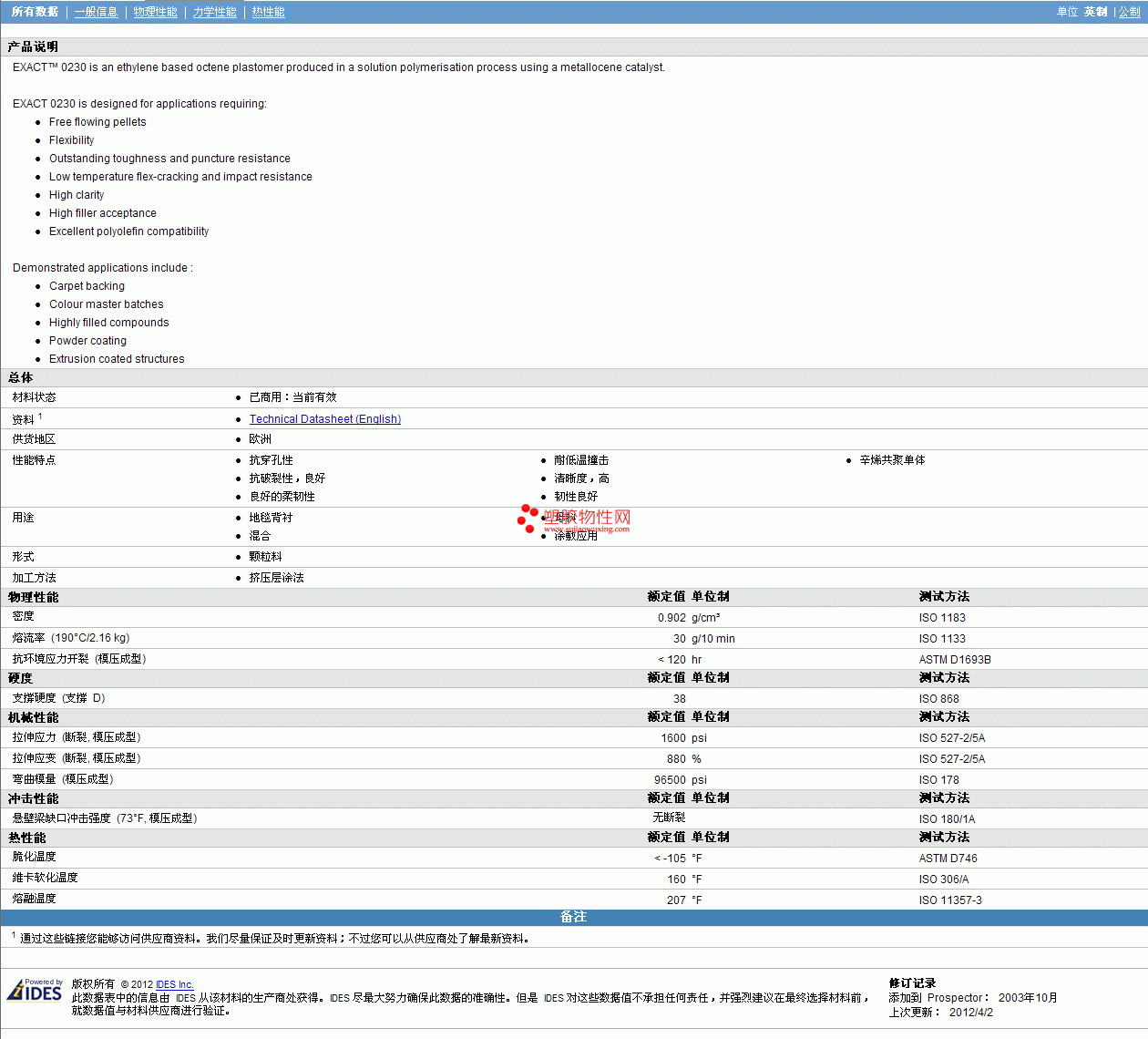Click the ASTM D1693B test method text

[x=954, y=660]
